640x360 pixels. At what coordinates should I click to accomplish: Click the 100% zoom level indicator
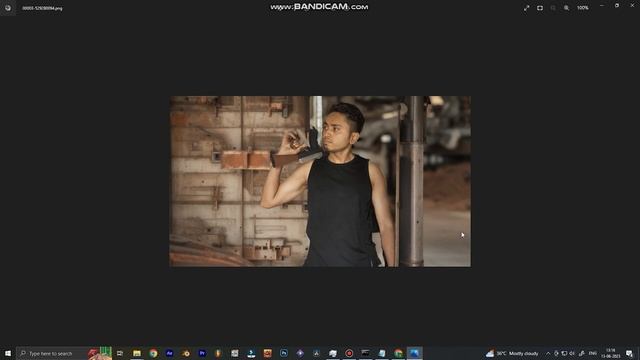point(583,8)
